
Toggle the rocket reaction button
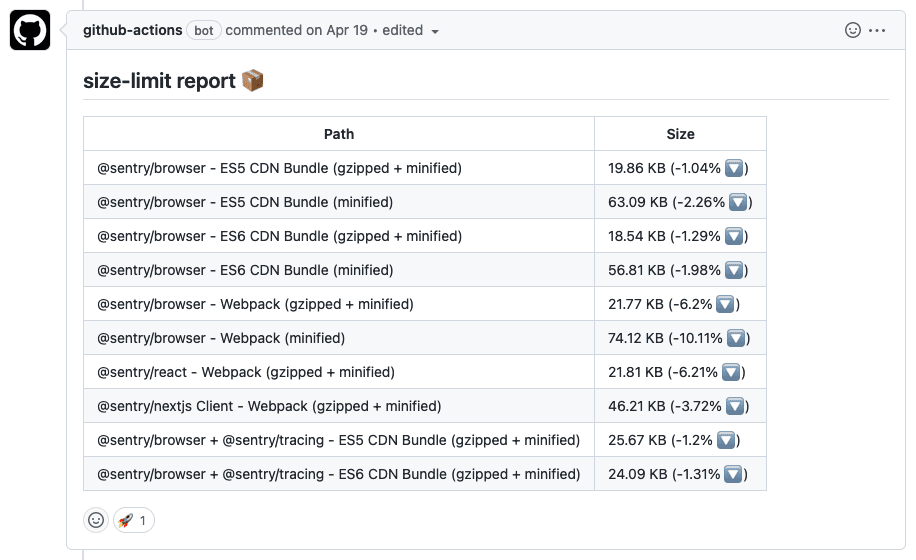(x=133, y=520)
